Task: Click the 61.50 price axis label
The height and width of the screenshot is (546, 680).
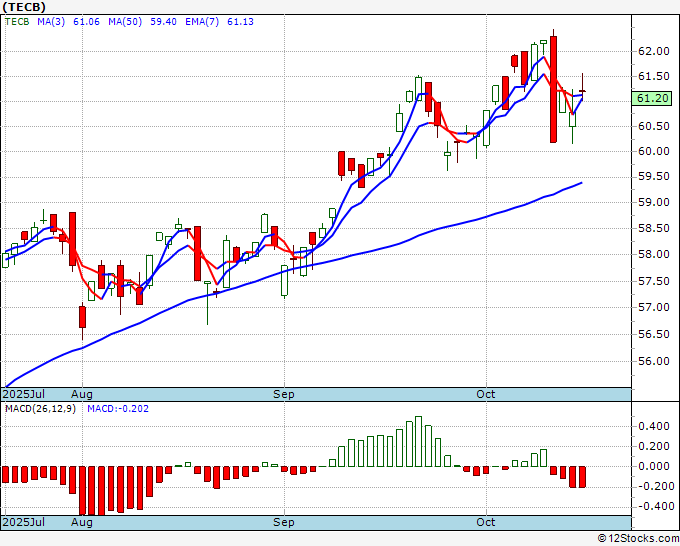Action: pyautogui.click(x=654, y=76)
